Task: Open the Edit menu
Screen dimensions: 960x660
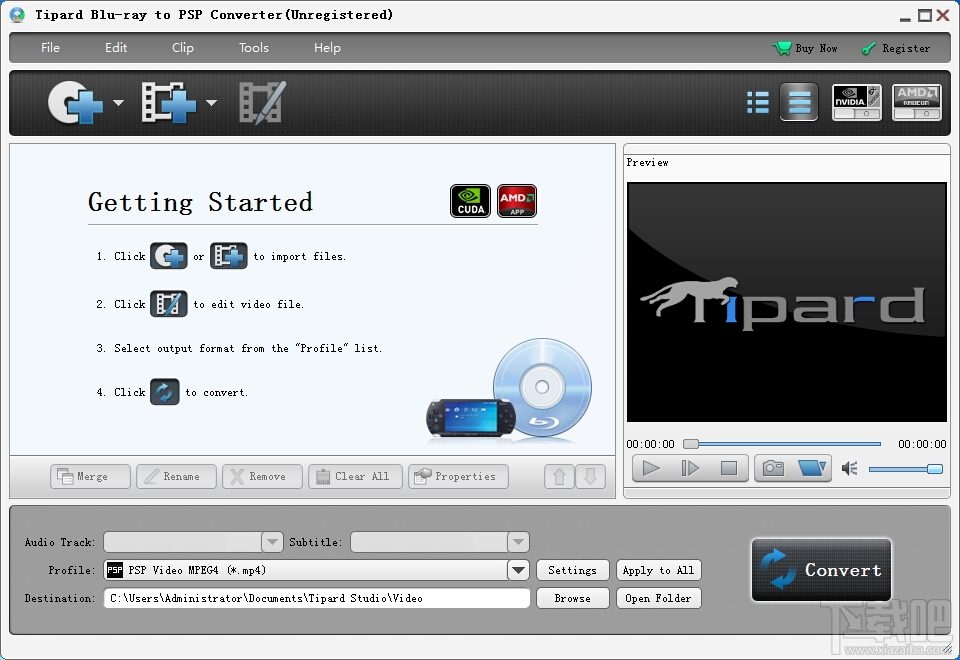Action: 116,48
